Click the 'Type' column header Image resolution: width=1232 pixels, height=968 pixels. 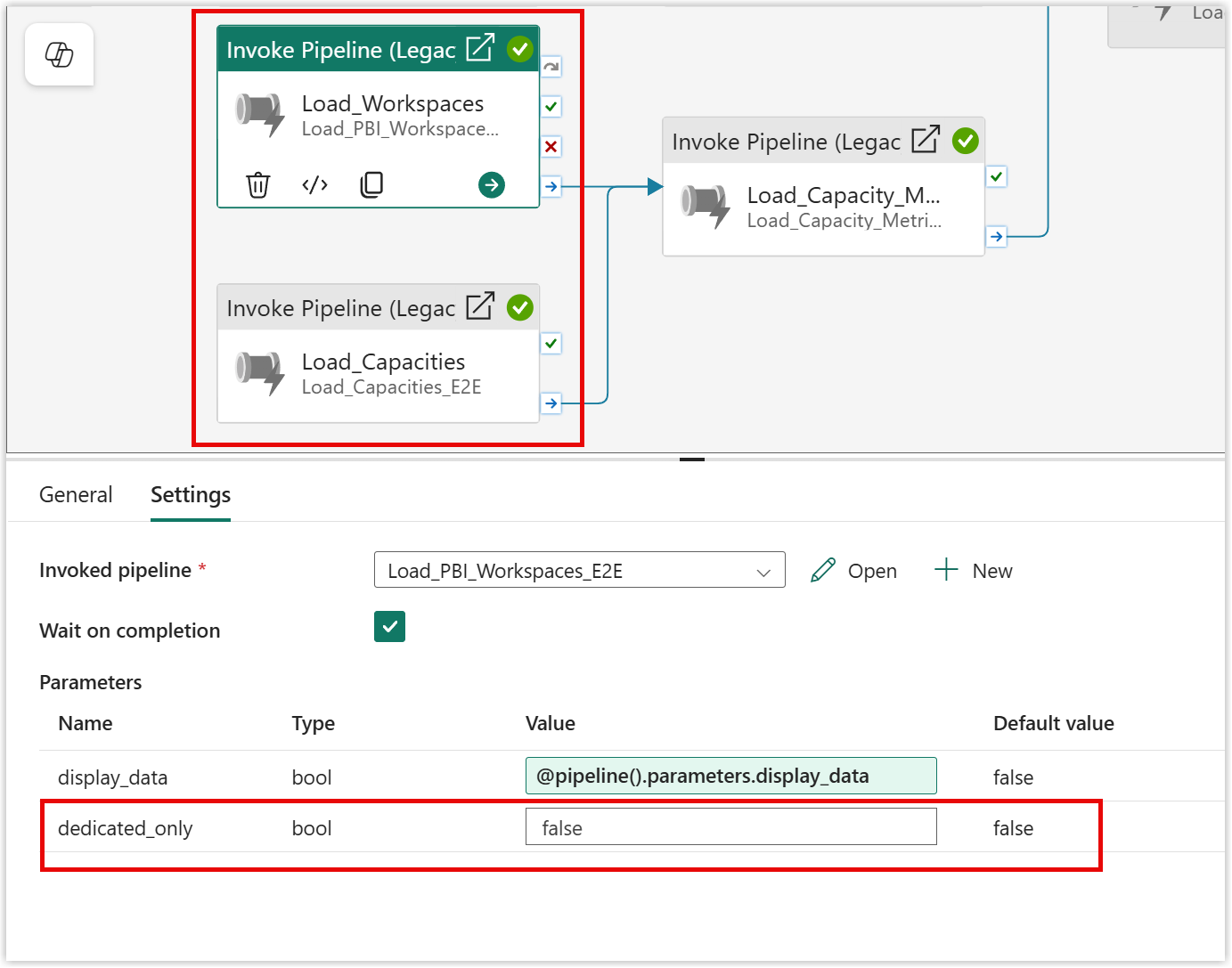[x=314, y=724]
